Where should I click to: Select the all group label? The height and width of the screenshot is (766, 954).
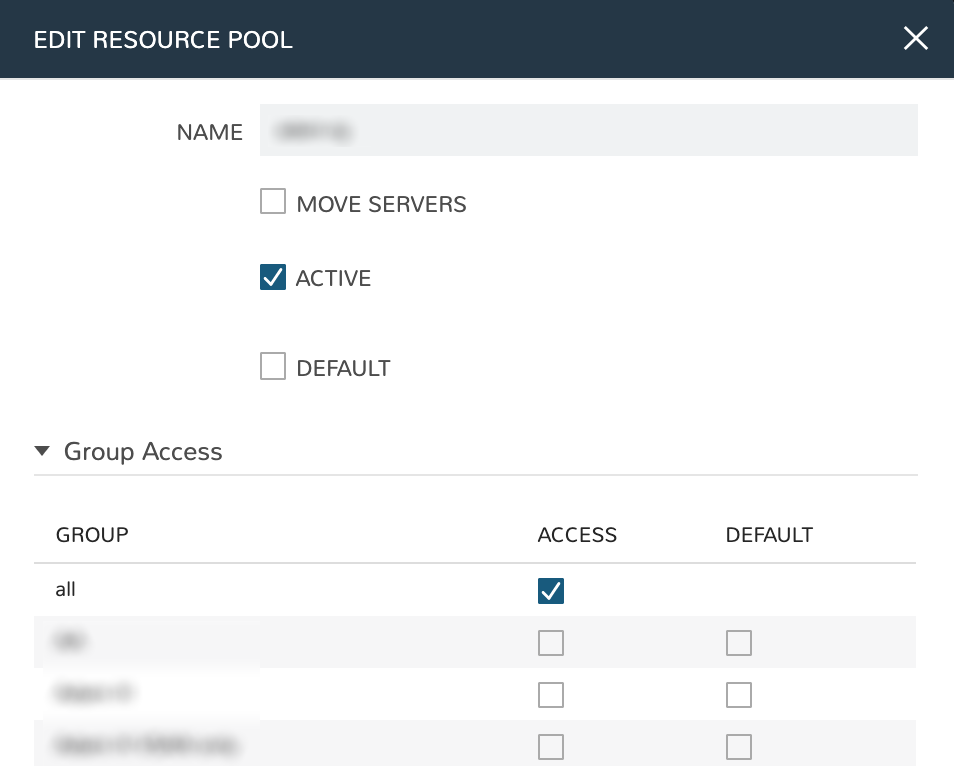click(x=65, y=589)
